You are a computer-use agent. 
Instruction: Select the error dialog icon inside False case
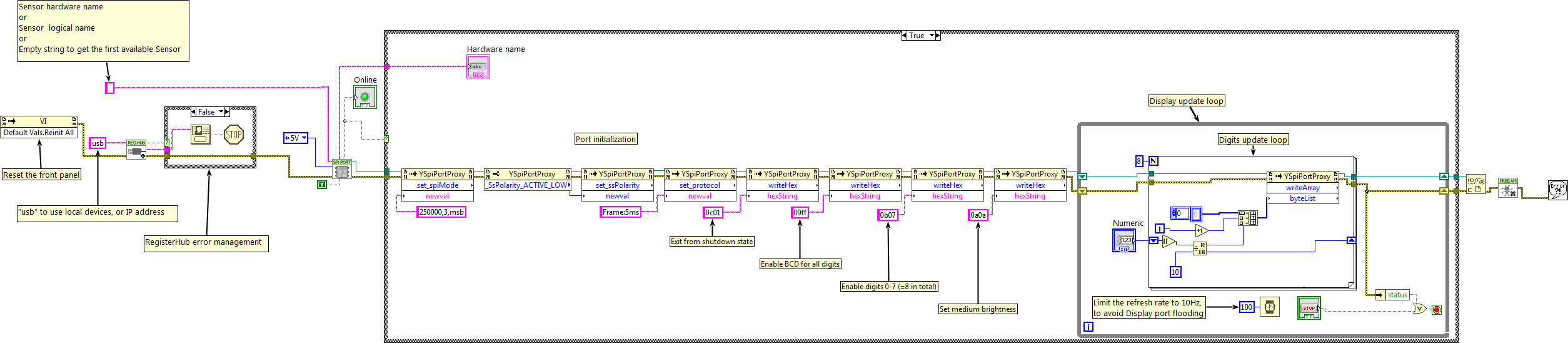click(x=201, y=135)
